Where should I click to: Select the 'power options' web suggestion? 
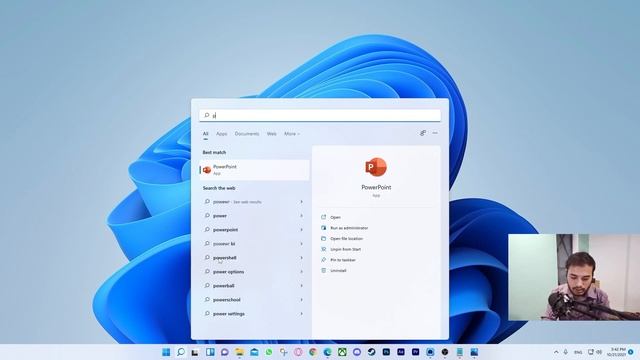254,272
